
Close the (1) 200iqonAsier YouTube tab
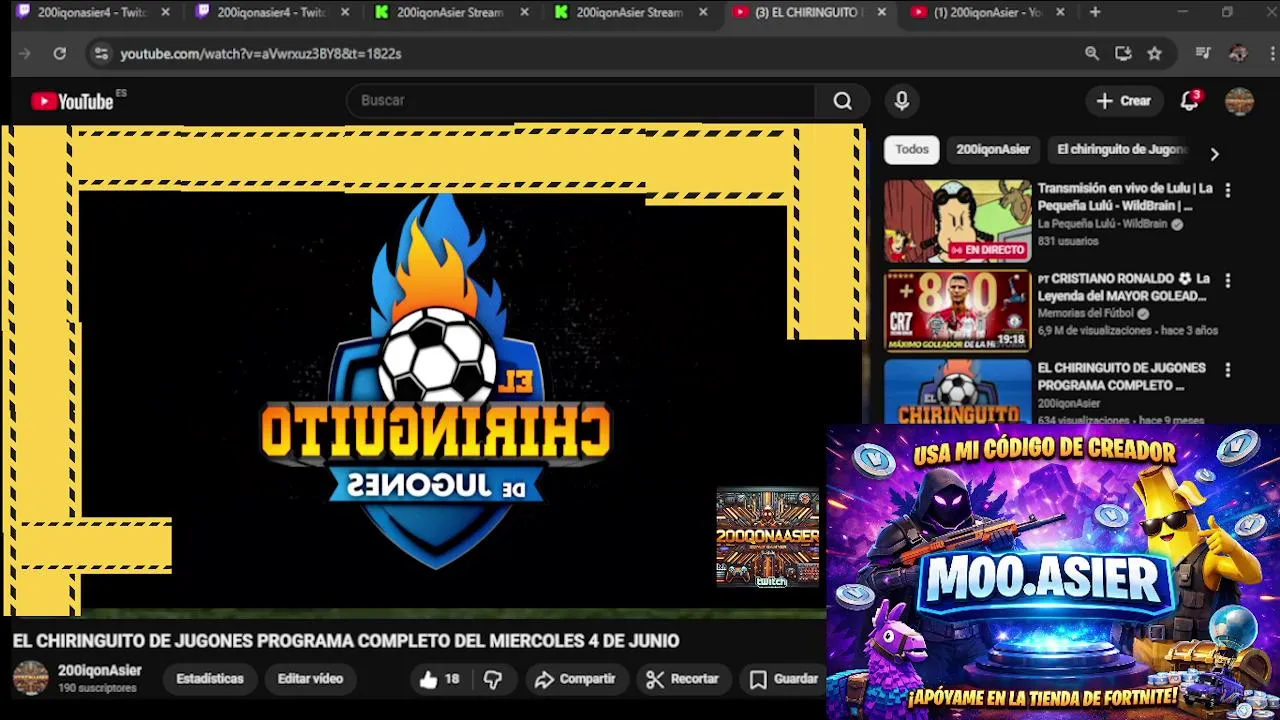1060,12
